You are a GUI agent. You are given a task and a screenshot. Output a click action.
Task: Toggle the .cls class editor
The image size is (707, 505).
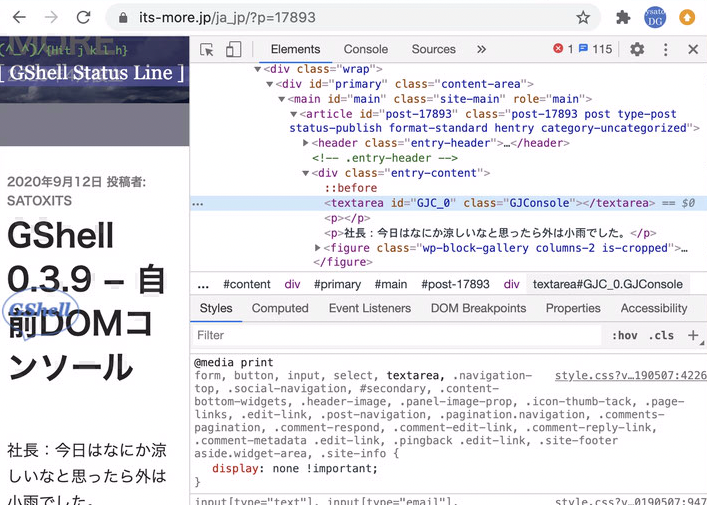click(661, 336)
